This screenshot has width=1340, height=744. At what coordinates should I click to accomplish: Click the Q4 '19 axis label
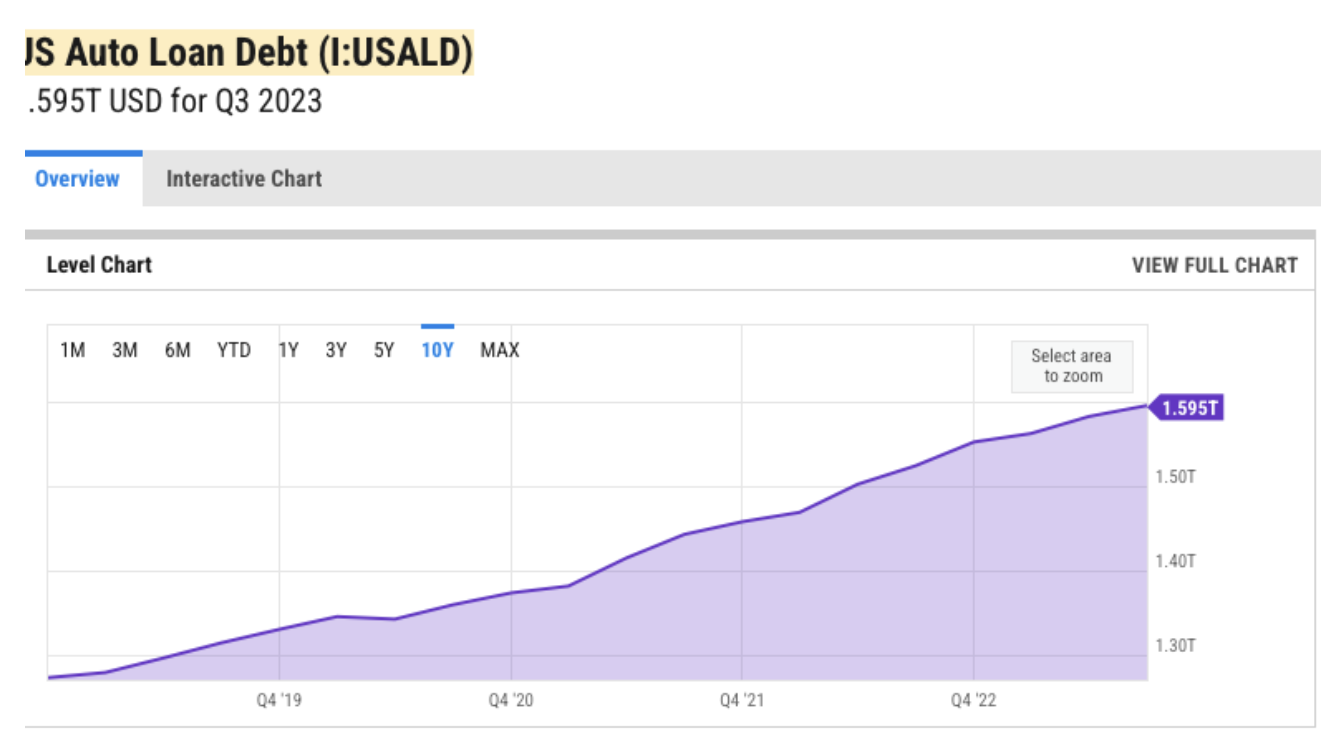(279, 701)
